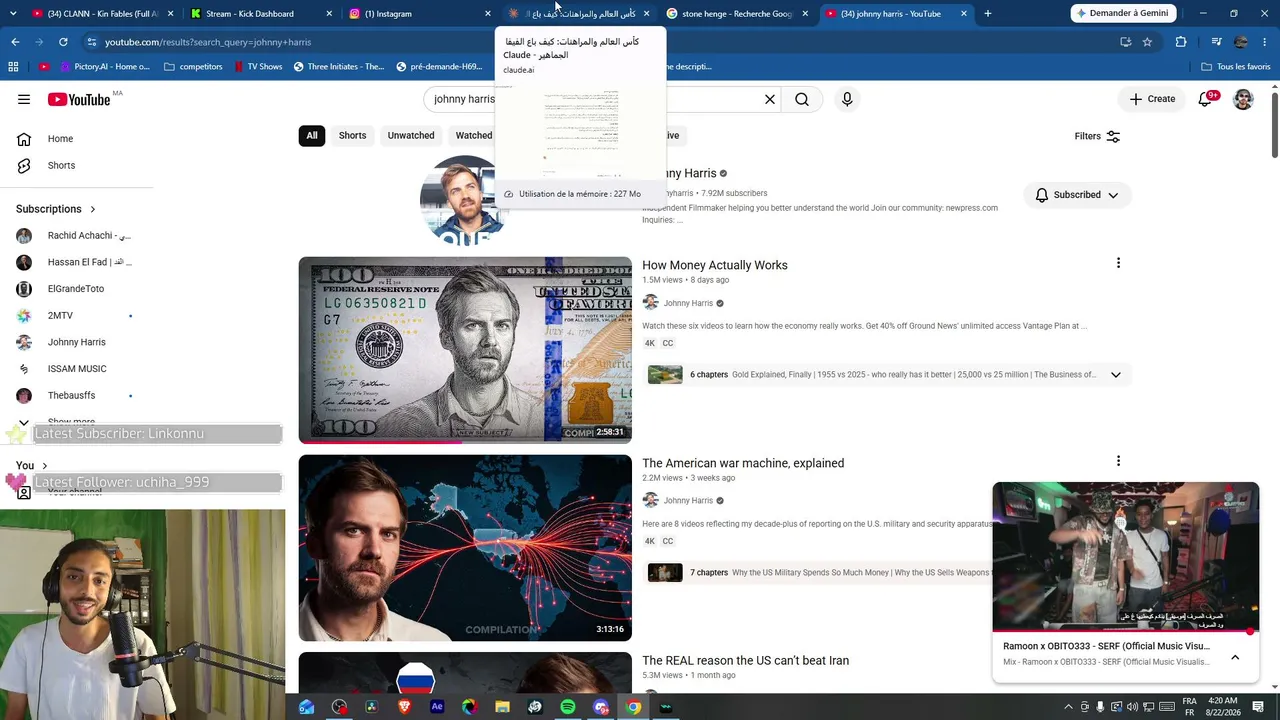Open the Tous les favoris bookmarks folder
Screen dimensions: 1280x720
[x=1236, y=67]
